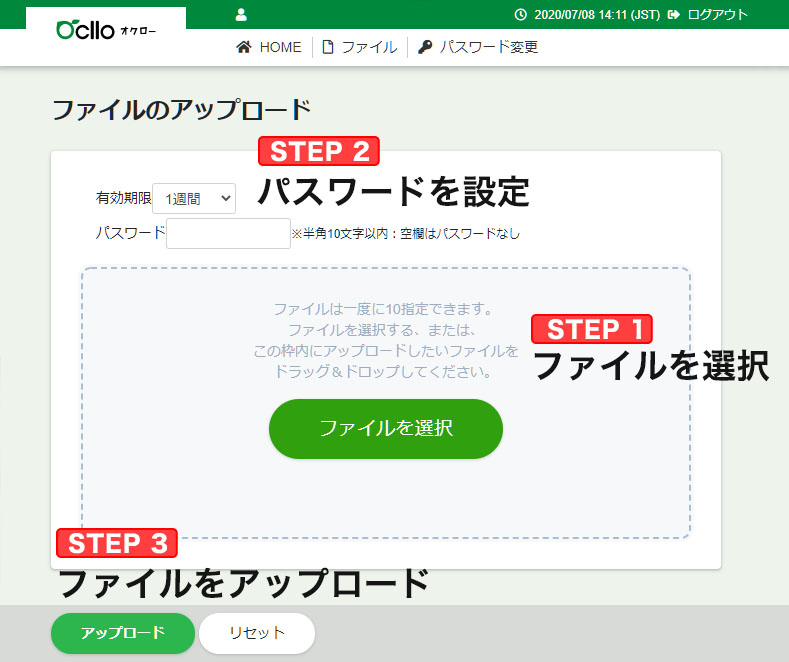Click the green ファイルを選択 button
The image size is (789, 662).
click(x=386, y=429)
